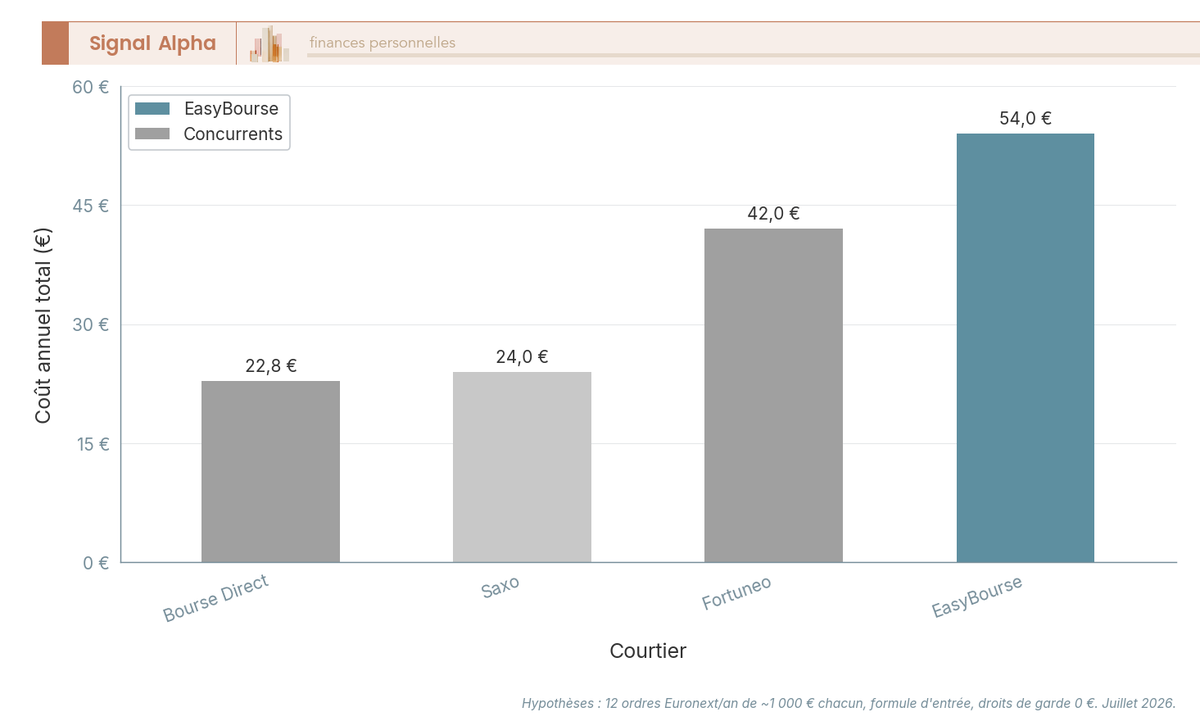Click the EasyBourse legend label
The width and height of the screenshot is (1200, 721).
tap(231, 109)
